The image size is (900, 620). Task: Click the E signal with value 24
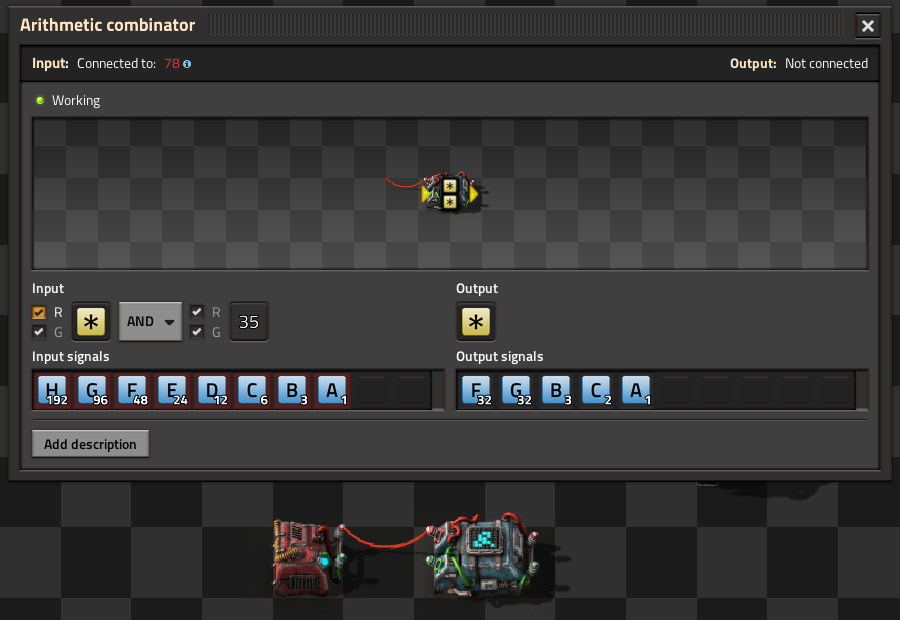174,390
